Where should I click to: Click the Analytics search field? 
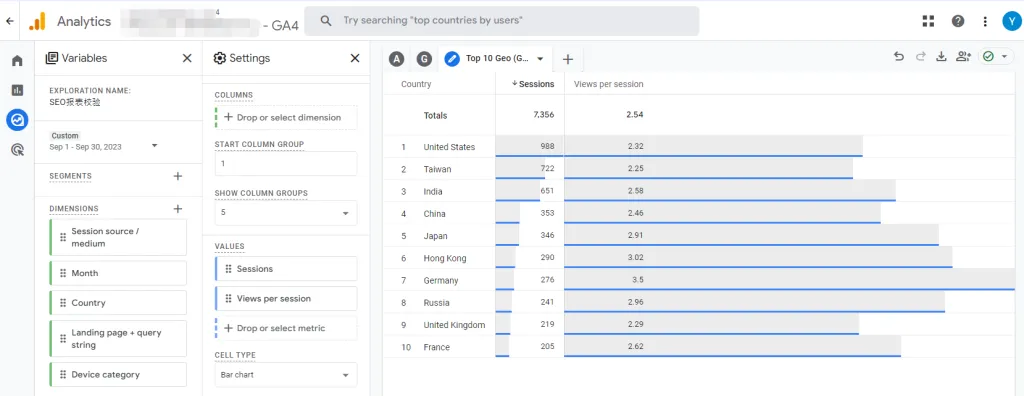pyautogui.click(x=502, y=21)
